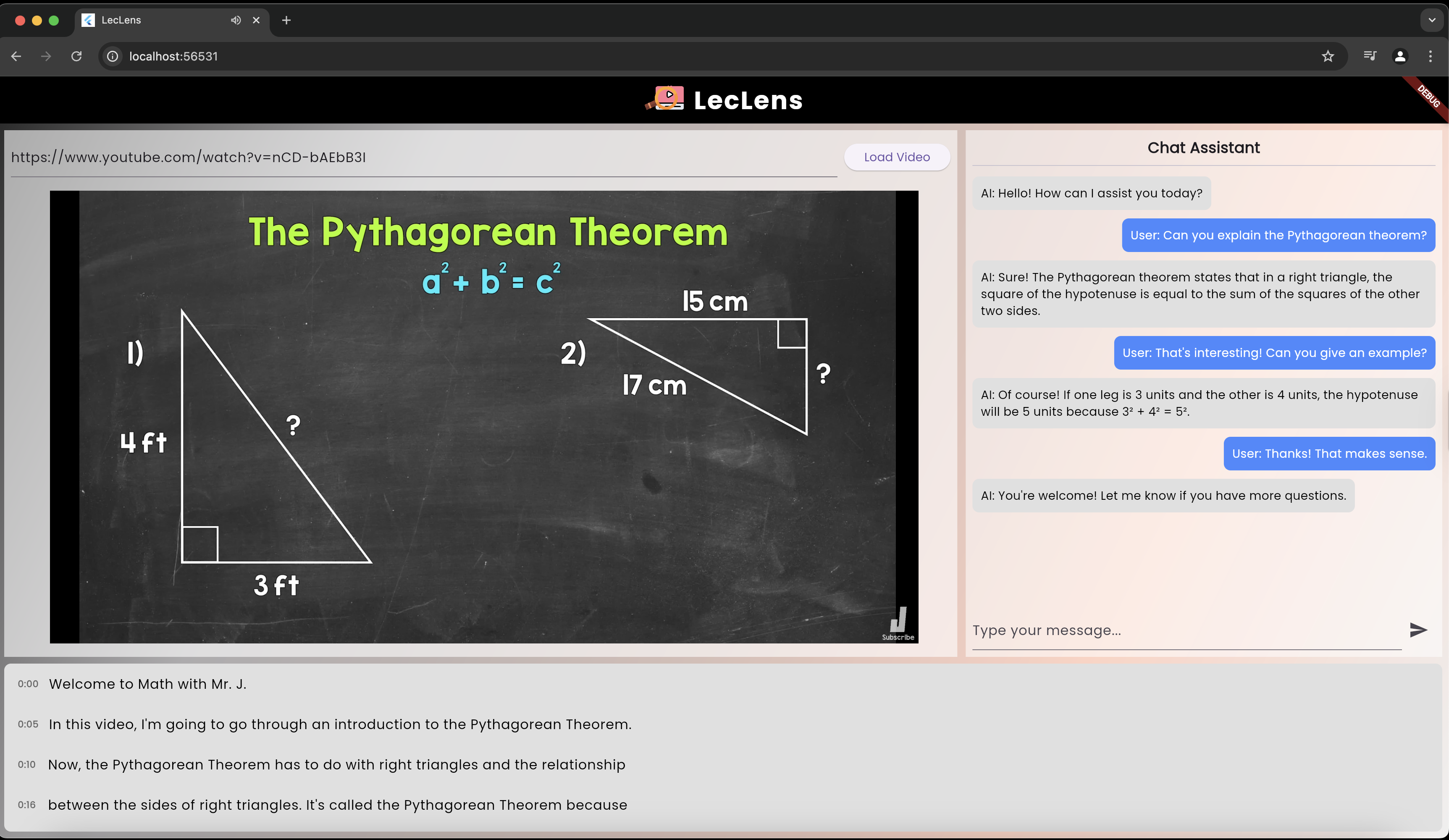Open the Chrome profile avatar icon
1449x840 pixels.
coord(1400,56)
